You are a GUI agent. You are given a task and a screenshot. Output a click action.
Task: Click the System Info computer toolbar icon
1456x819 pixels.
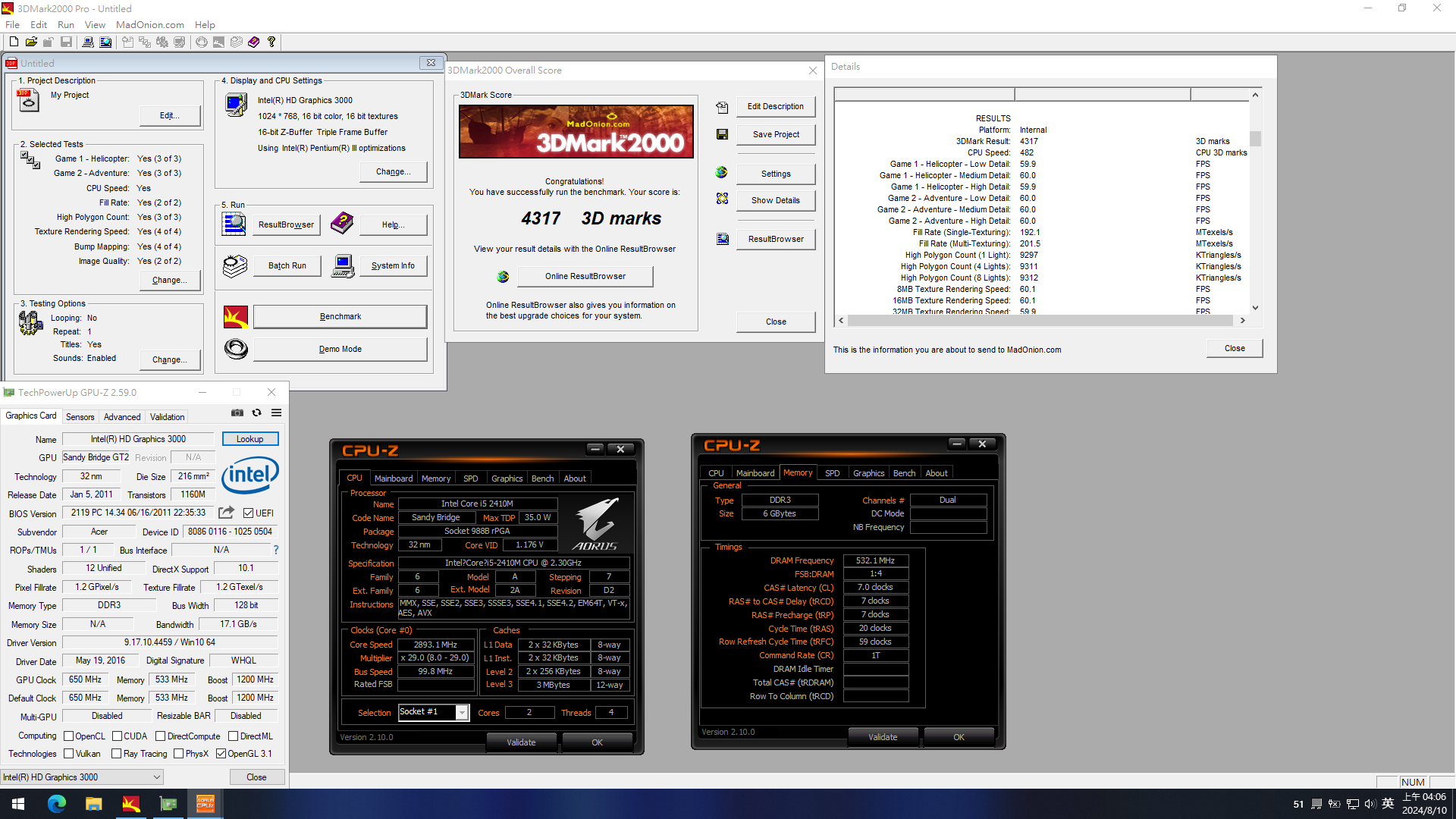(x=88, y=42)
